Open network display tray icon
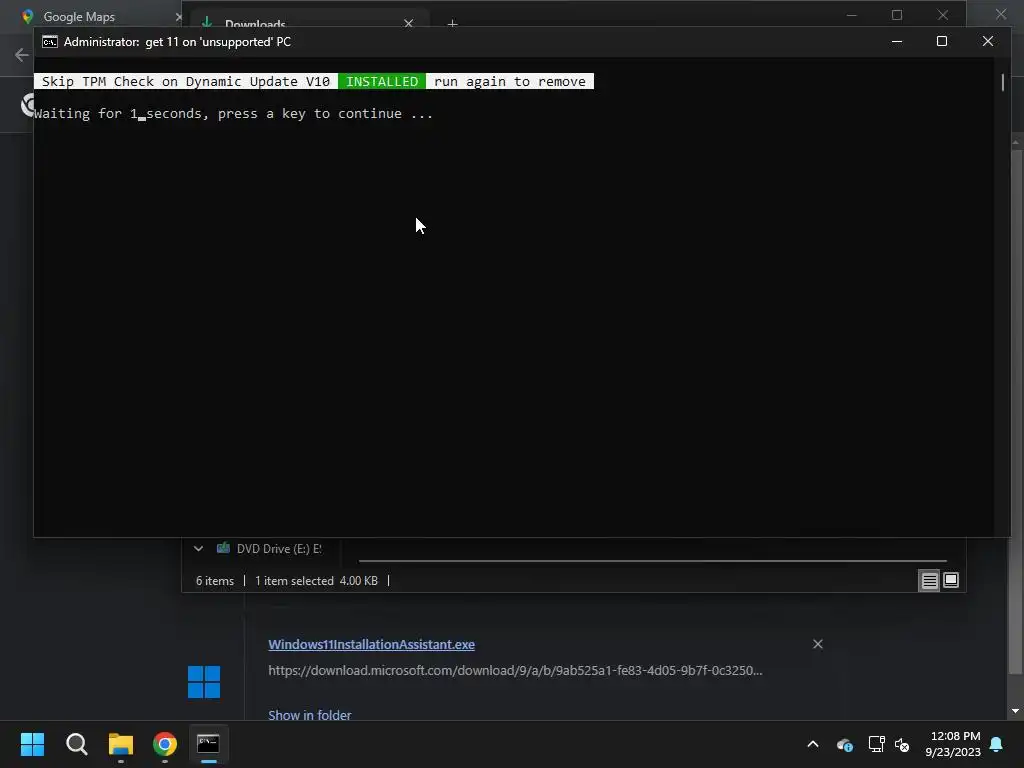Viewport: 1024px width, 768px height. 876,744
